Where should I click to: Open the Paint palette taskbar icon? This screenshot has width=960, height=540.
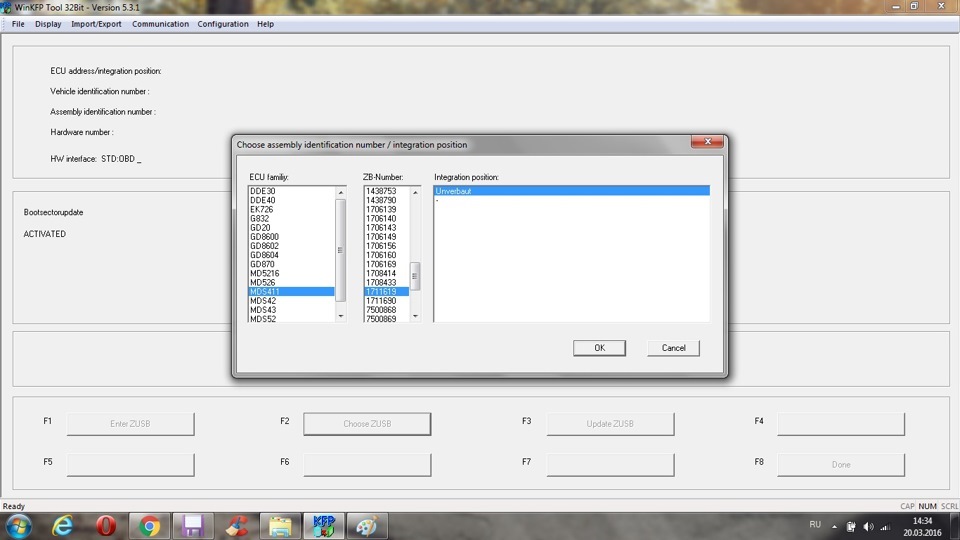pyautogui.click(x=367, y=526)
